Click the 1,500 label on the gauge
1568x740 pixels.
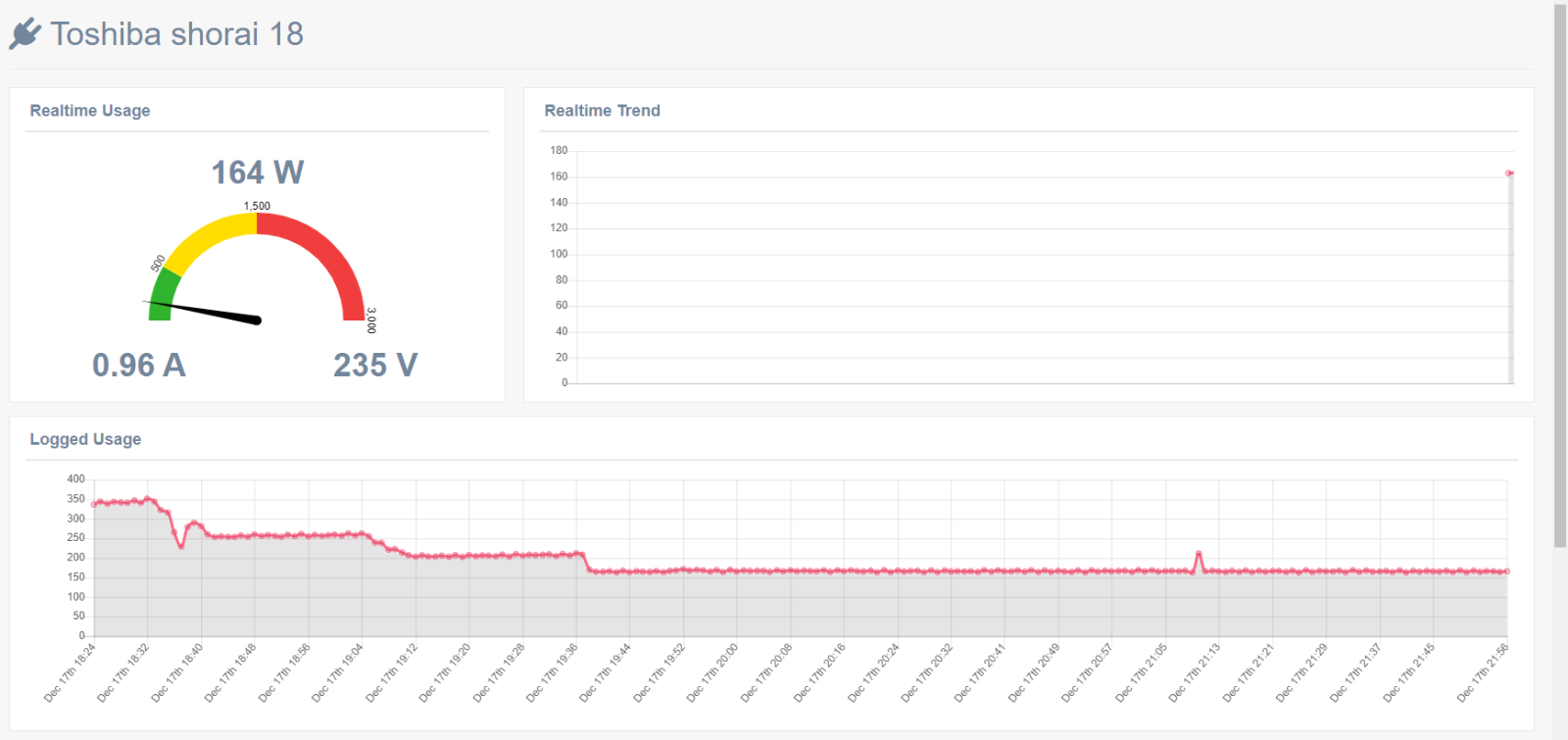257,206
